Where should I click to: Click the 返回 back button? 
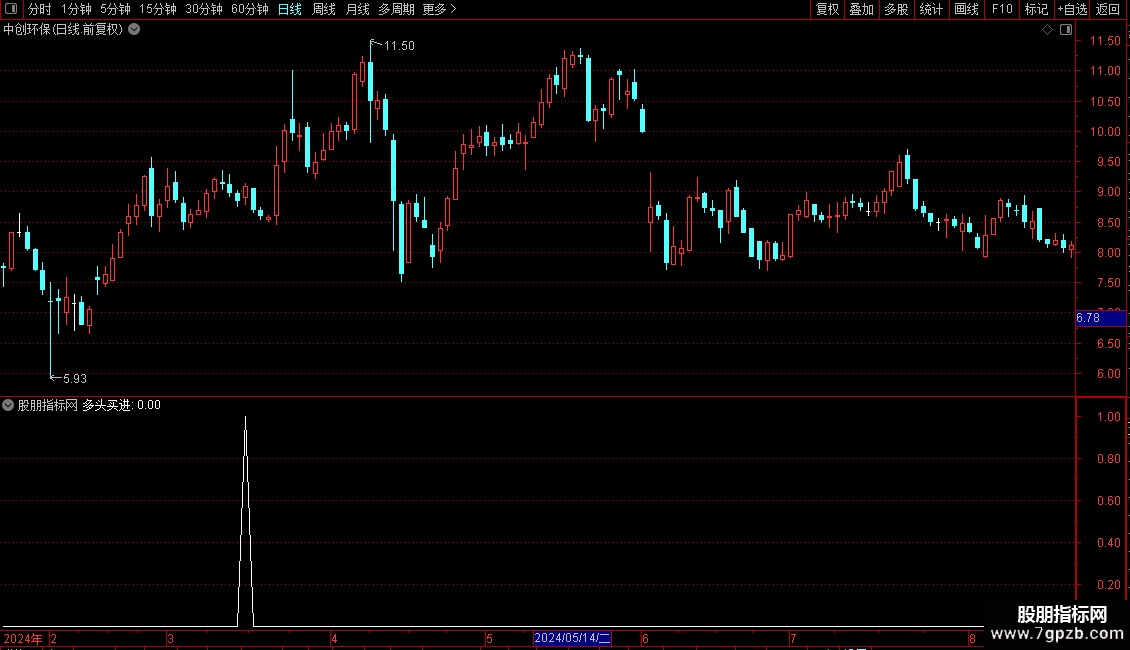click(x=1108, y=9)
